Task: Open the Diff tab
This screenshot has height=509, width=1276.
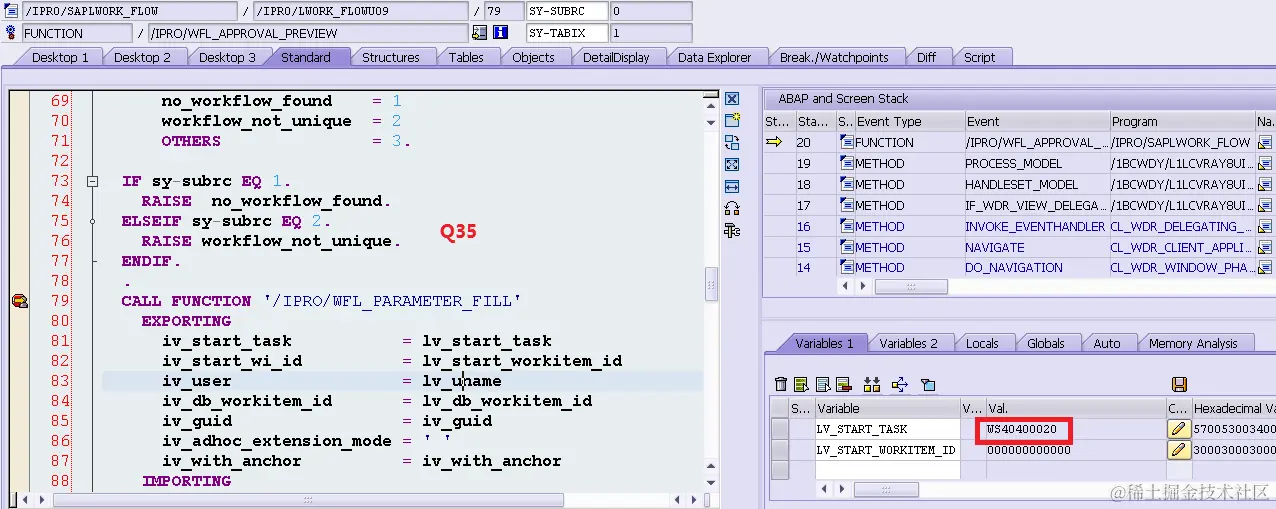Action: [927, 57]
